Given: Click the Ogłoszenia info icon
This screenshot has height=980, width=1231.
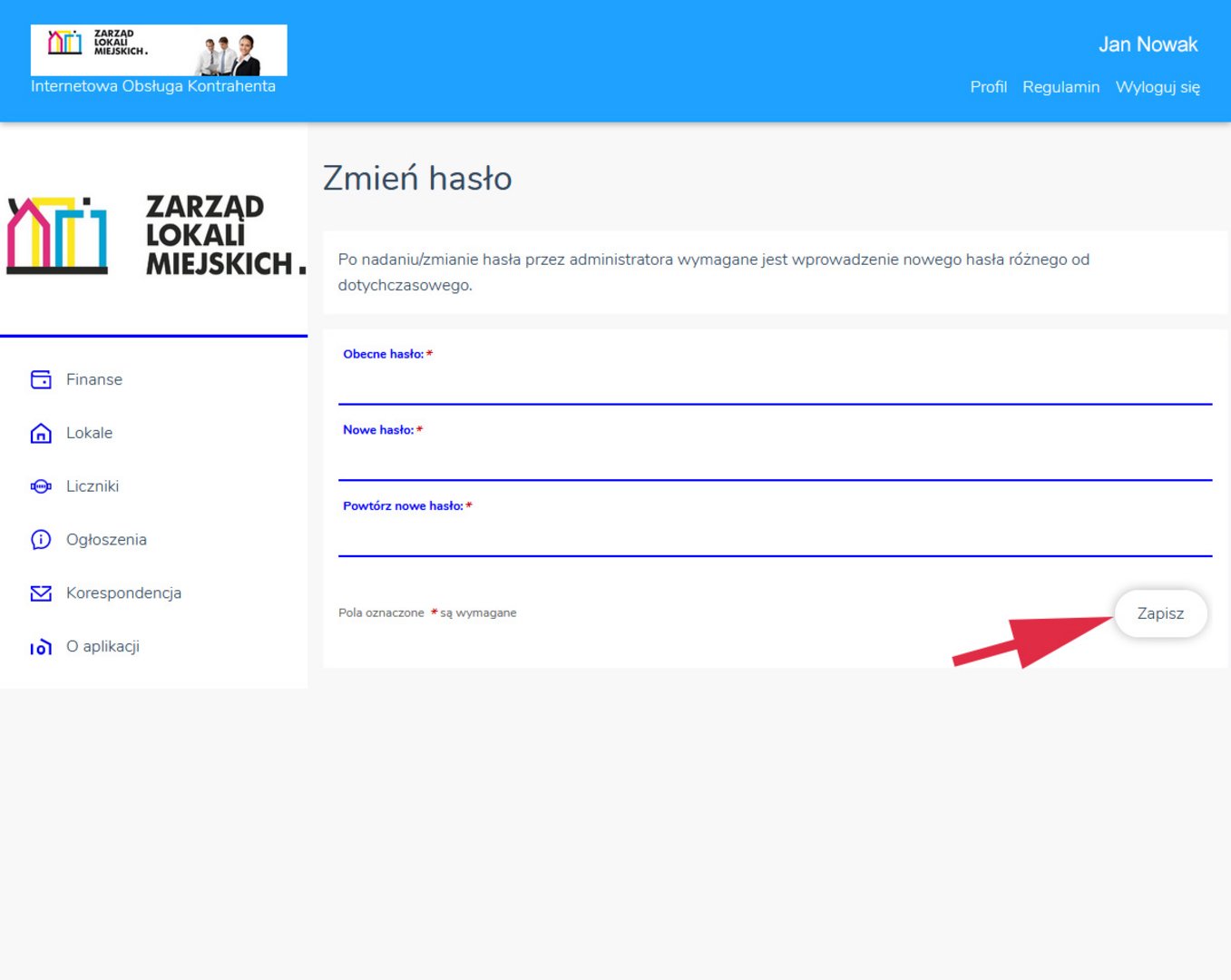Looking at the screenshot, I should click(41, 540).
